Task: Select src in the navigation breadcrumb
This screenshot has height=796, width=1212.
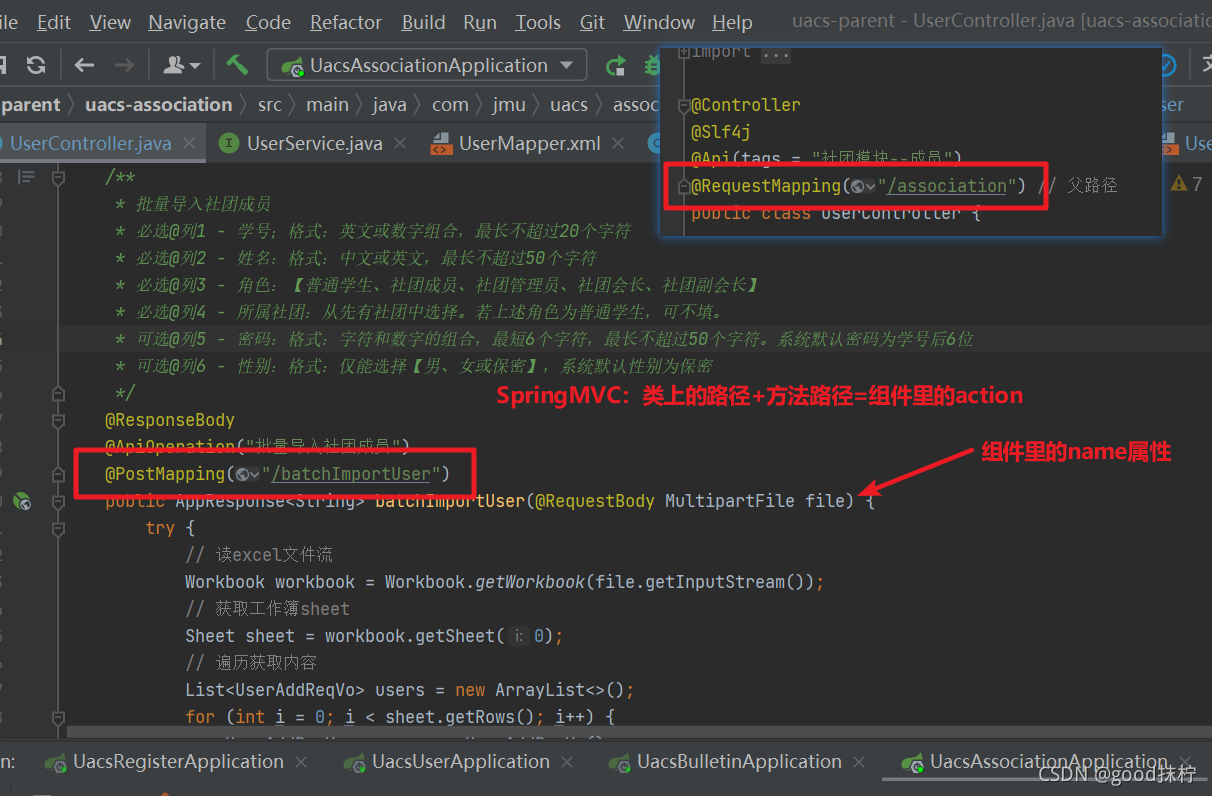Action: [x=270, y=104]
